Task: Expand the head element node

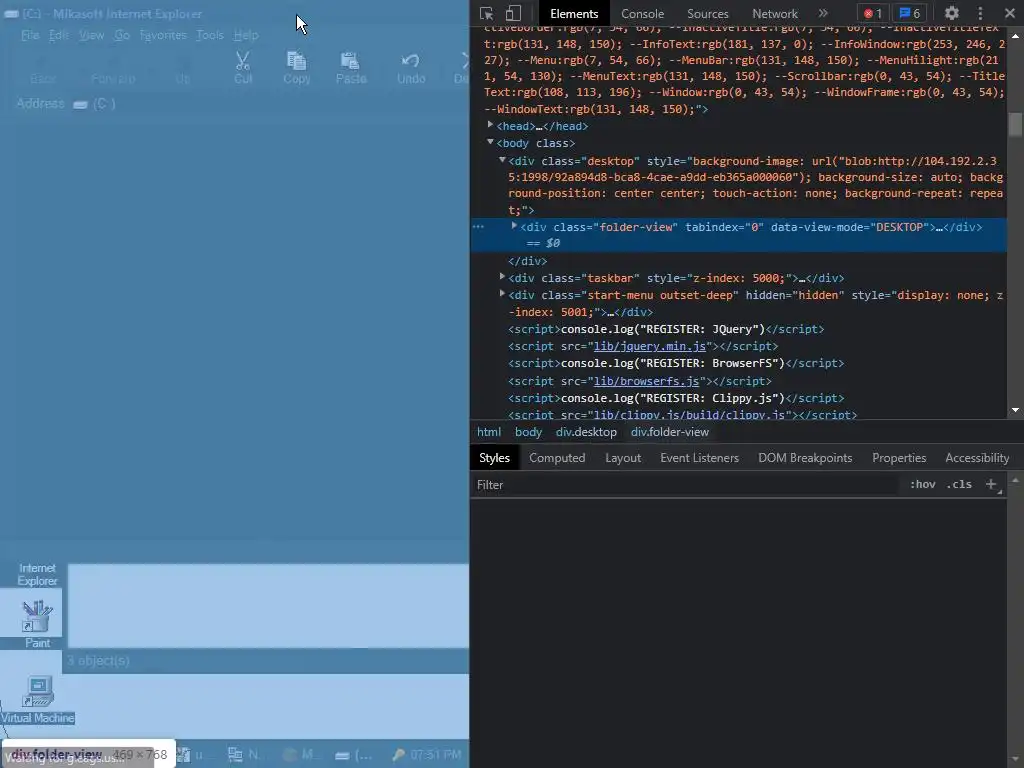Action: coord(490,125)
